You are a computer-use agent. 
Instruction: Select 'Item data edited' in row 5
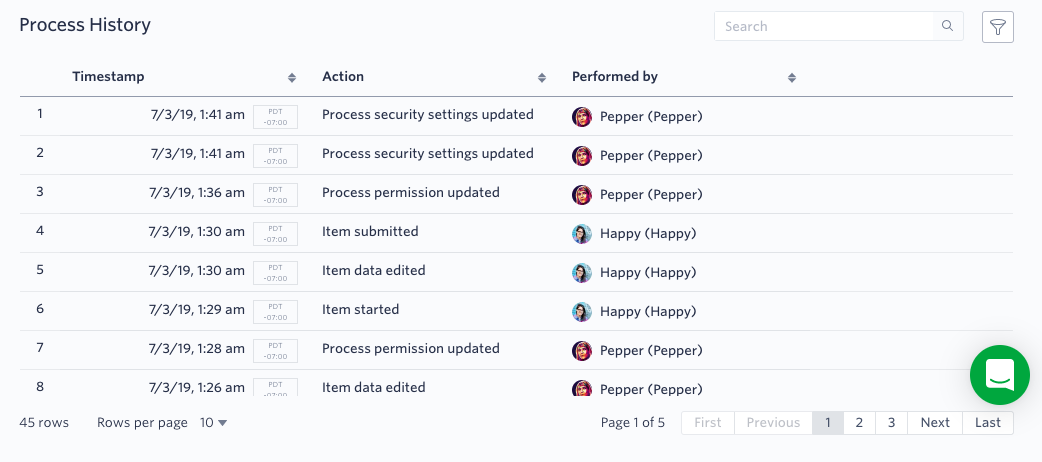click(373, 271)
